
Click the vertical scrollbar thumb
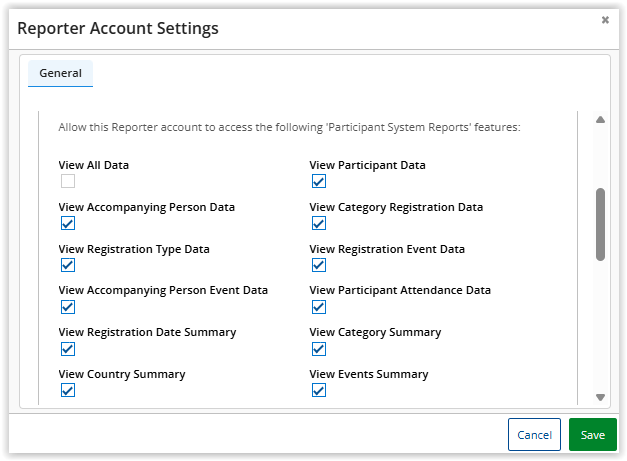click(x=600, y=224)
